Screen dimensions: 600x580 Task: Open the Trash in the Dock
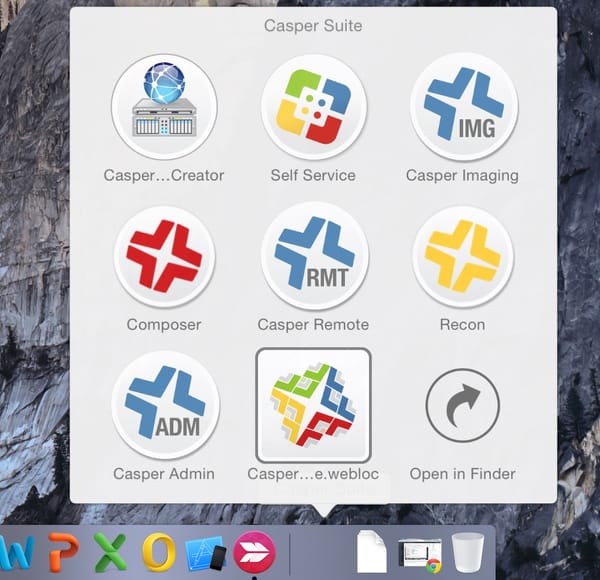coord(468,552)
